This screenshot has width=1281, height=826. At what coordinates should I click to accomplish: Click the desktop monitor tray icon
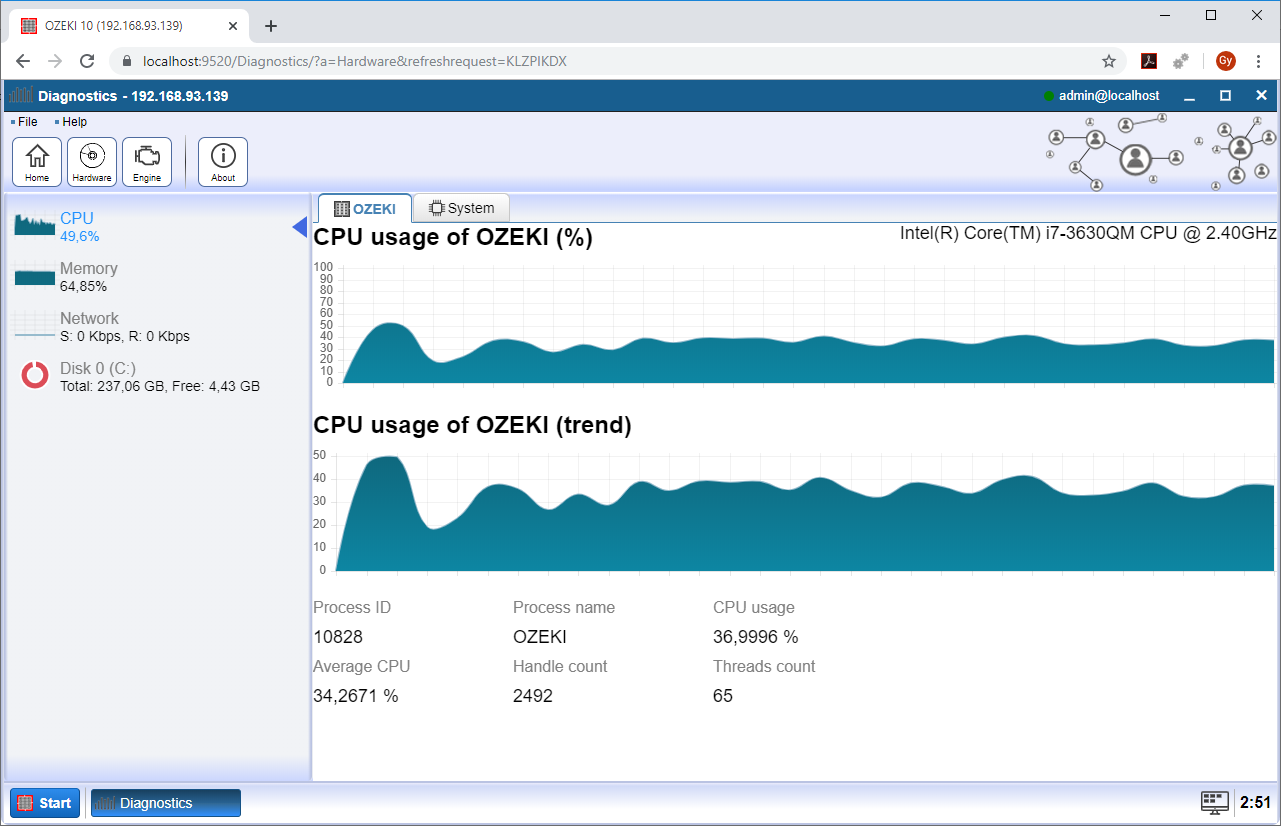tap(1214, 802)
